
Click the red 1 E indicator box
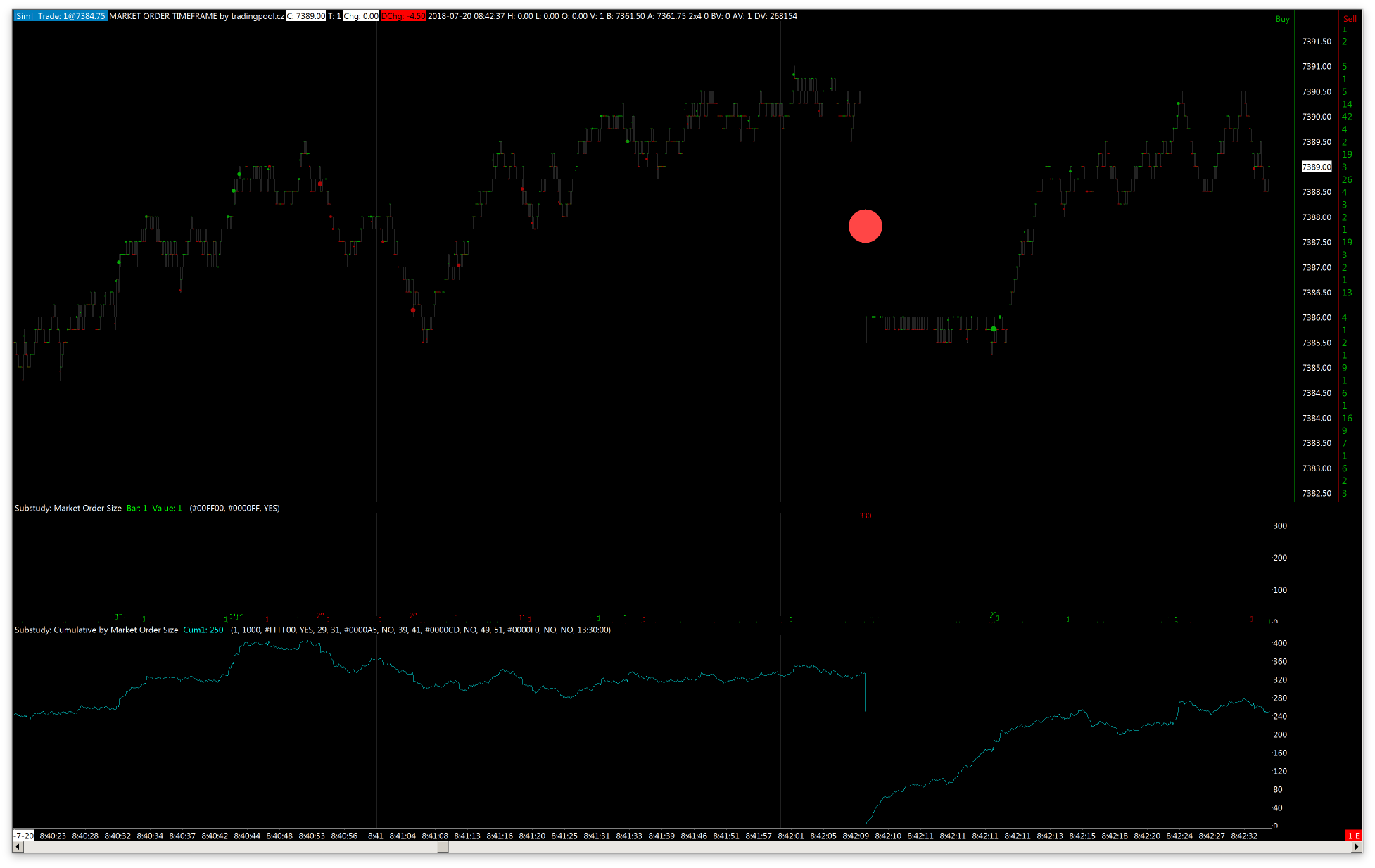1353,836
